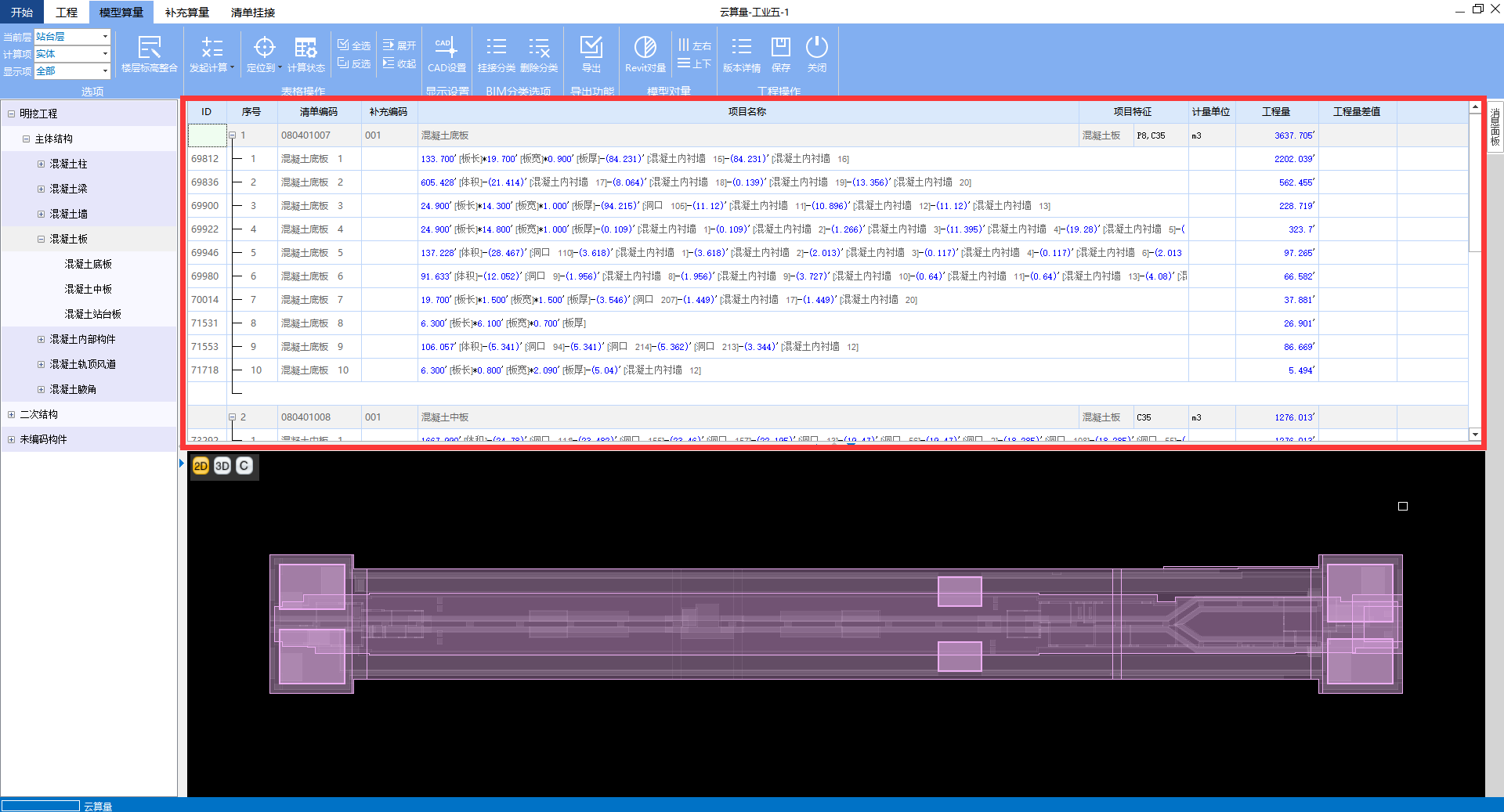Select 混凝土中板 in the tree
The height and width of the screenshot is (812, 1504).
(88, 289)
